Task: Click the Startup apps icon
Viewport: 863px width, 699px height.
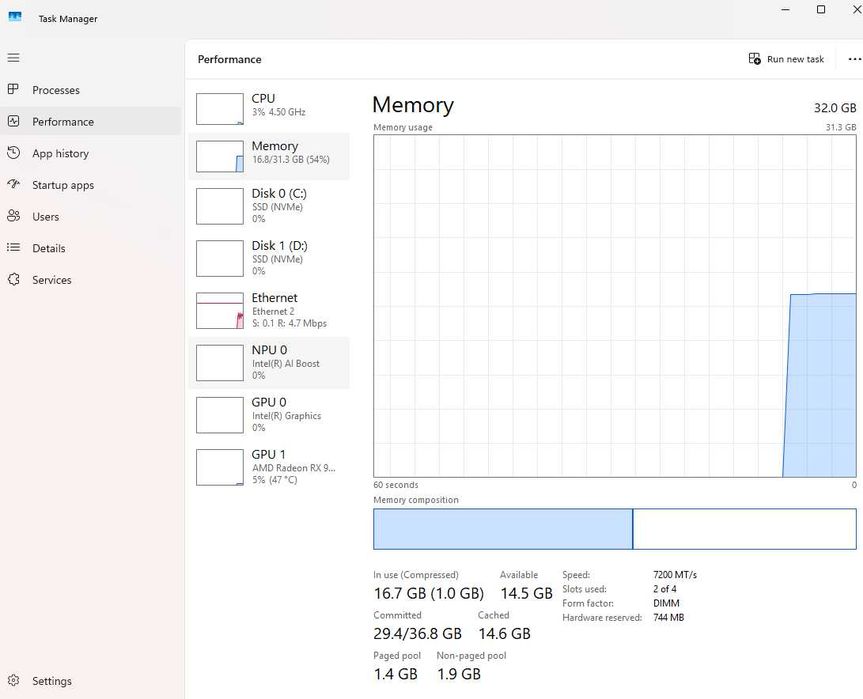Action: 13,185
